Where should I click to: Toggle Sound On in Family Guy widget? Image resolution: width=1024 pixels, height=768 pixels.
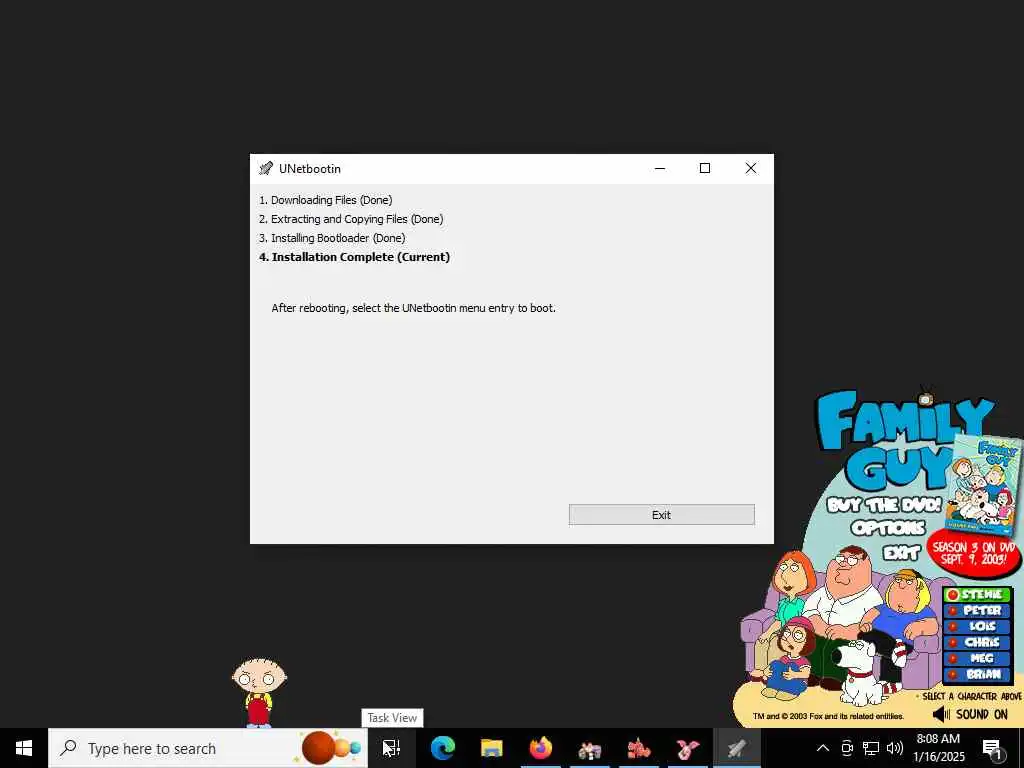(x=971, y=714)
